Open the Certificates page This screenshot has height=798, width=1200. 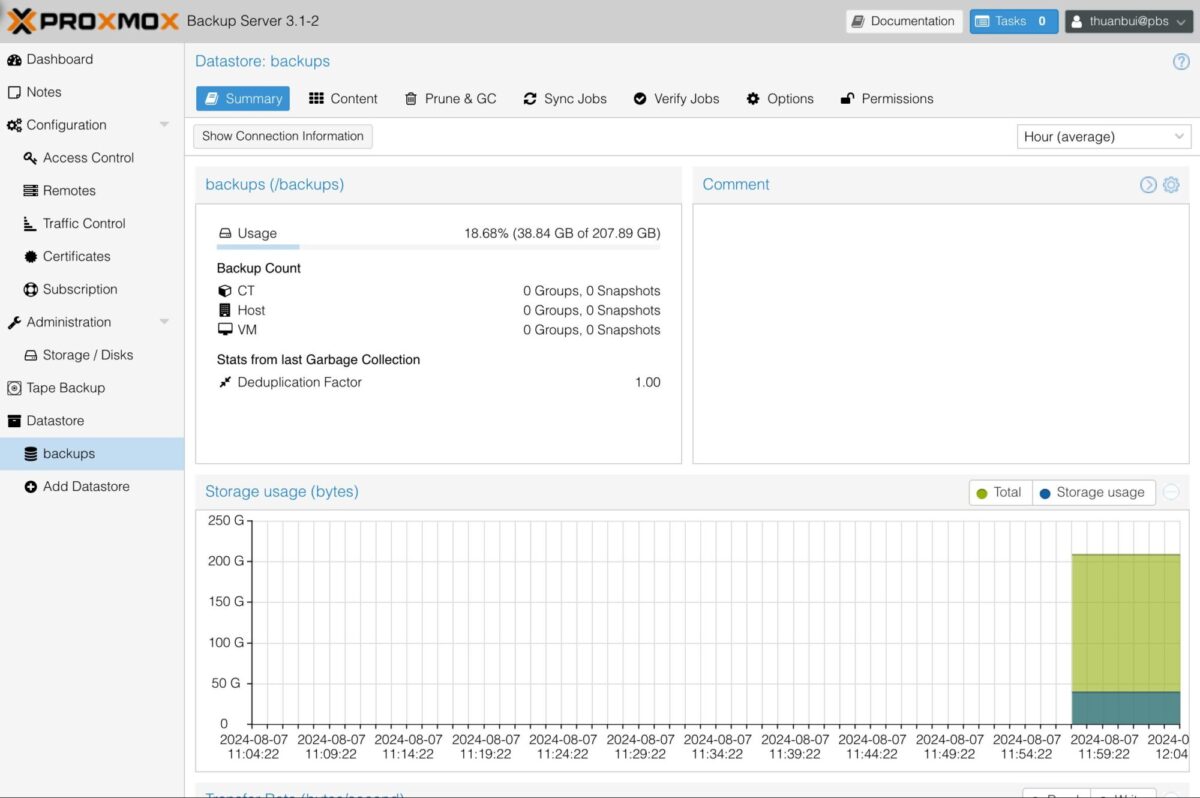click(x=77, y=256)
